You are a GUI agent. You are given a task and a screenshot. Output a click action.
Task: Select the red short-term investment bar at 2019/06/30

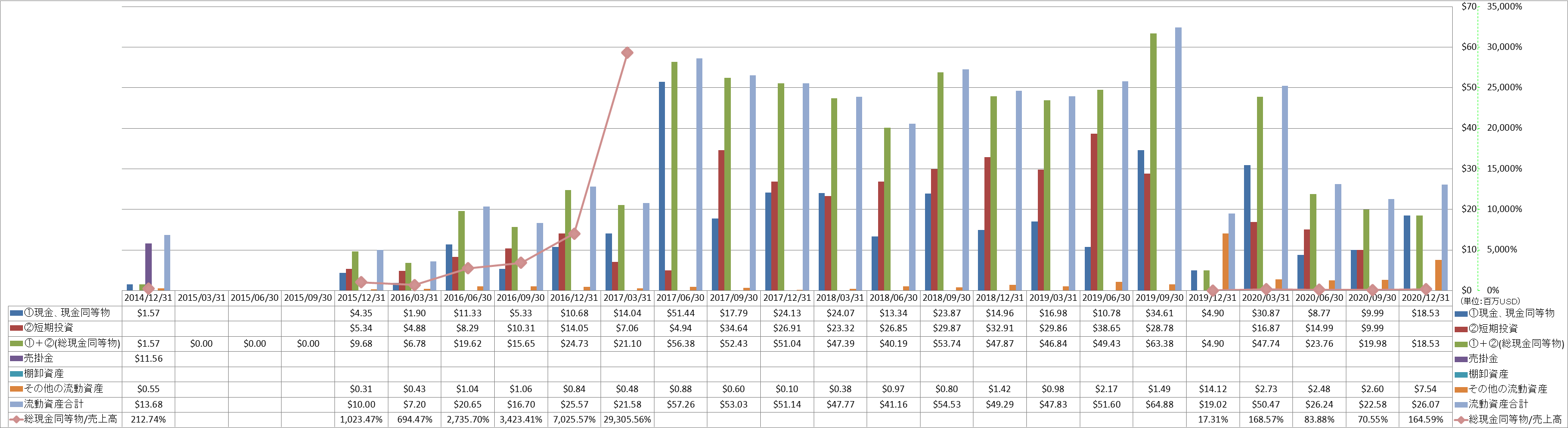tap(1094, 212)
